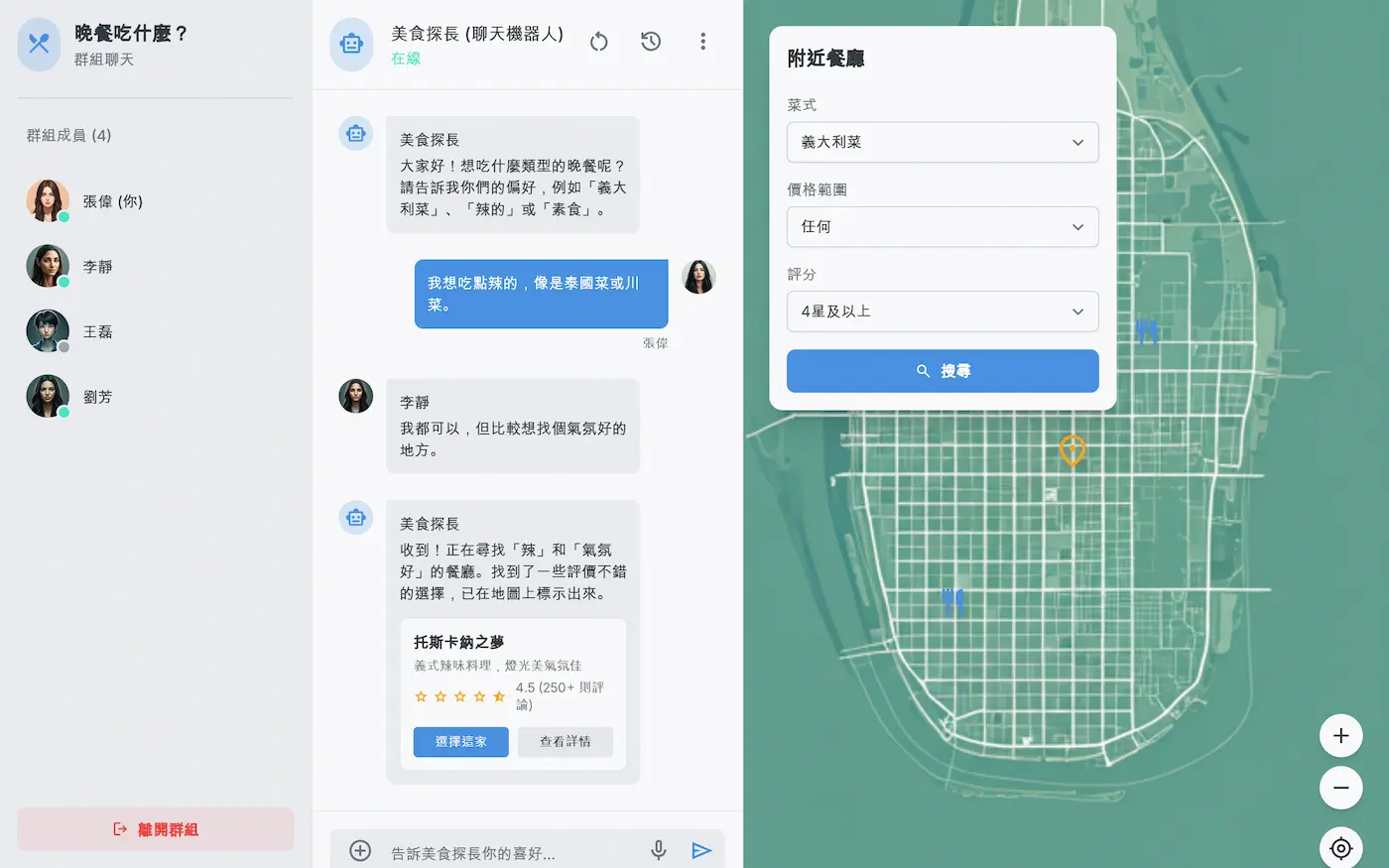
Task: Click the plus attachment icon in message bar
Action: pyautogui.click(x=360, y=850)
